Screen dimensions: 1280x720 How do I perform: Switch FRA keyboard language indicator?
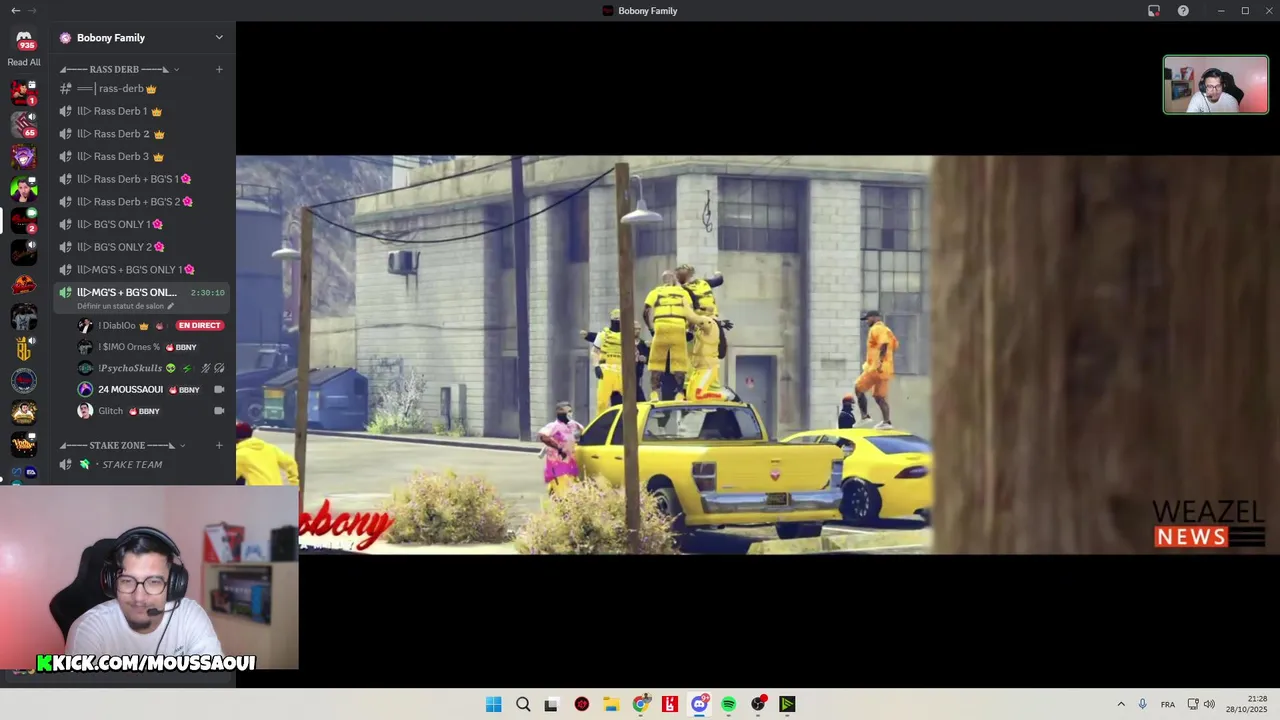pyautogui.click(x=1168, y=704)
